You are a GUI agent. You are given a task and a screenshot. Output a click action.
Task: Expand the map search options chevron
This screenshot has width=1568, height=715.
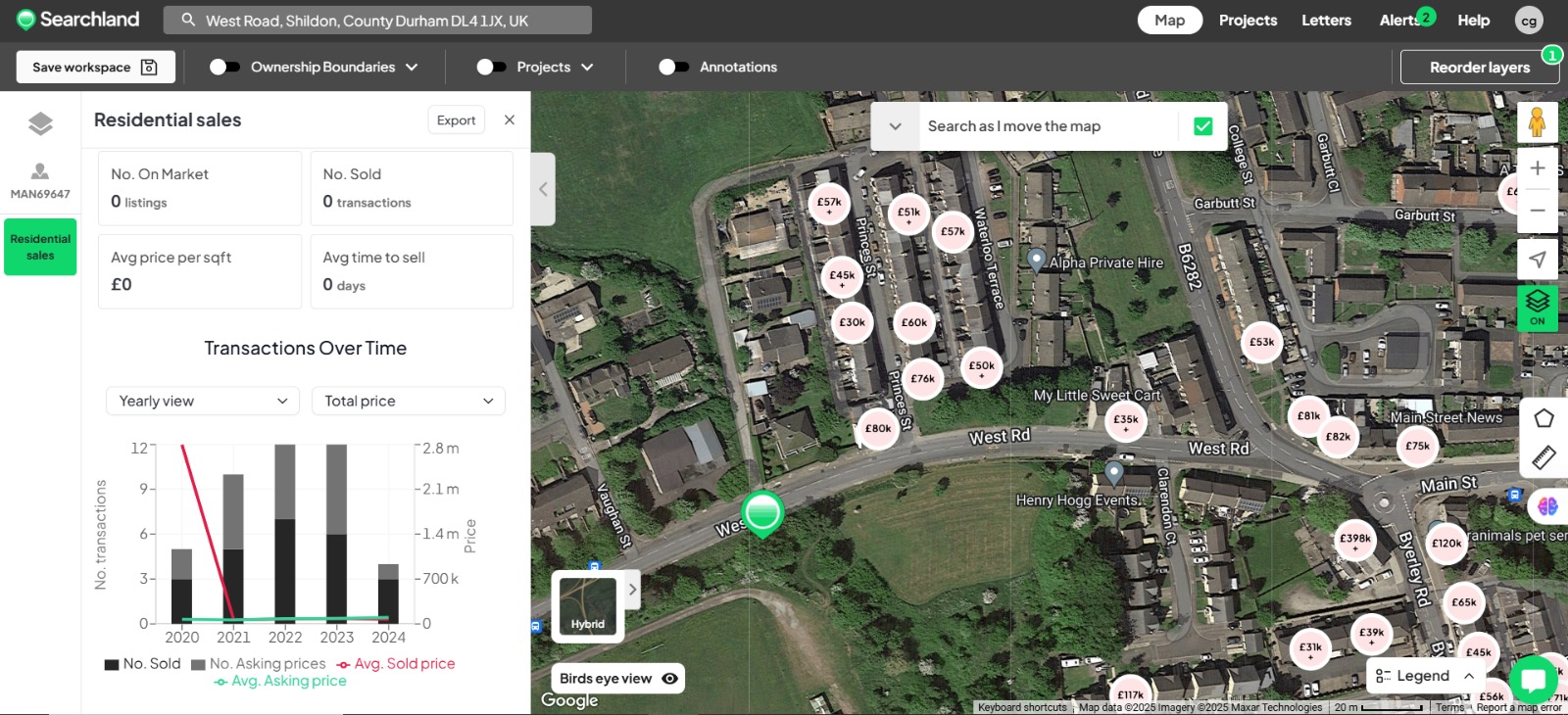(x=895, y=126)
